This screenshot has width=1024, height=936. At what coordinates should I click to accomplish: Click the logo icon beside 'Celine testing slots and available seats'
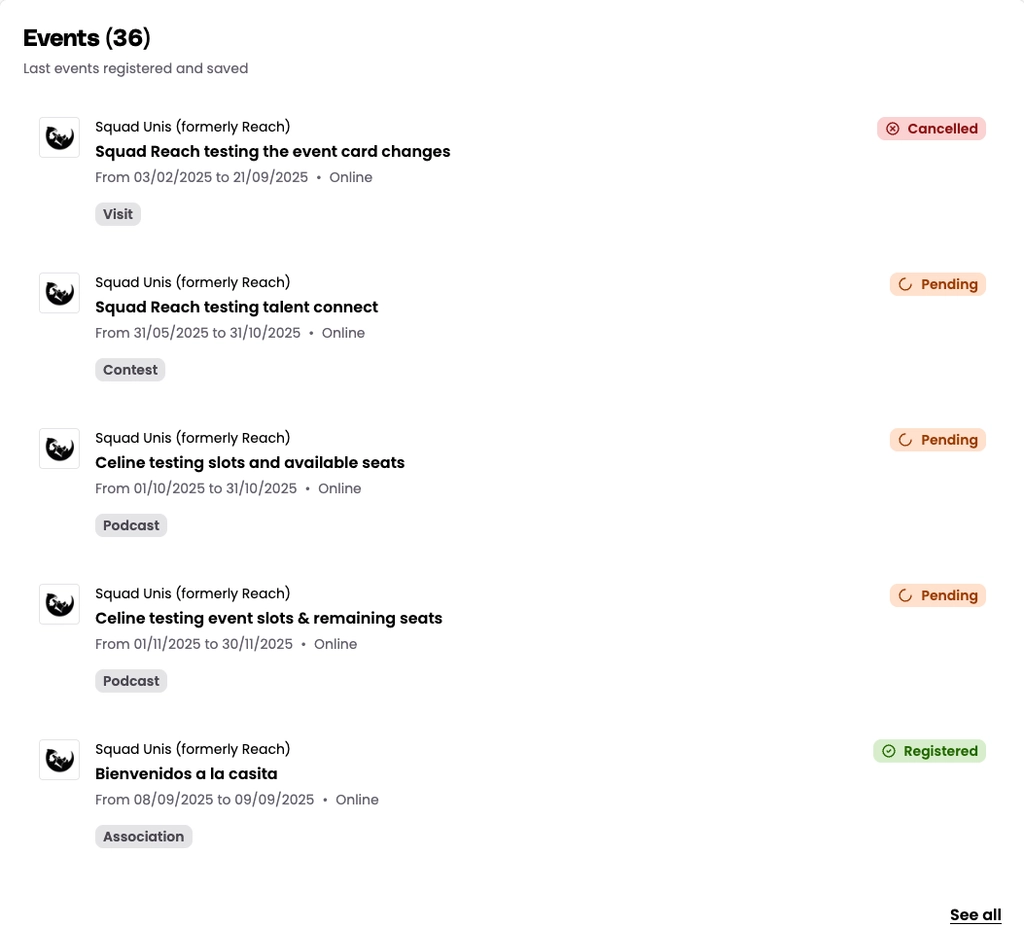click(x=59, y=449)
